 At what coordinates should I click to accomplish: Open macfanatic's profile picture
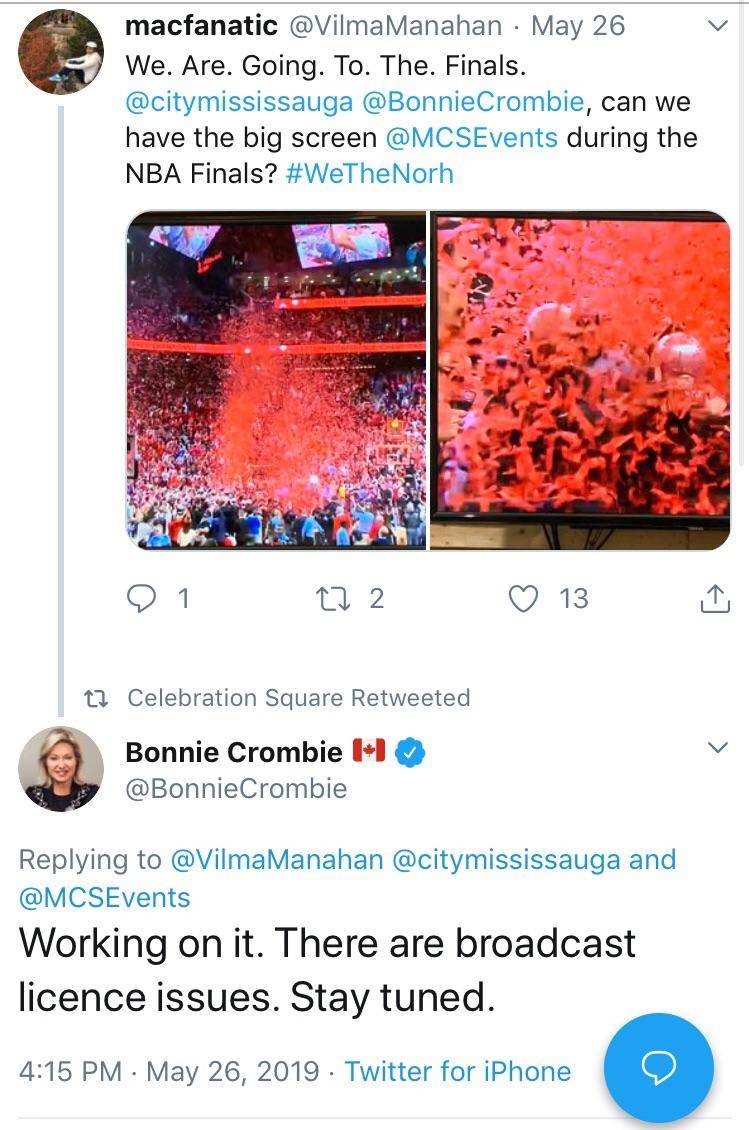[60, 50]
